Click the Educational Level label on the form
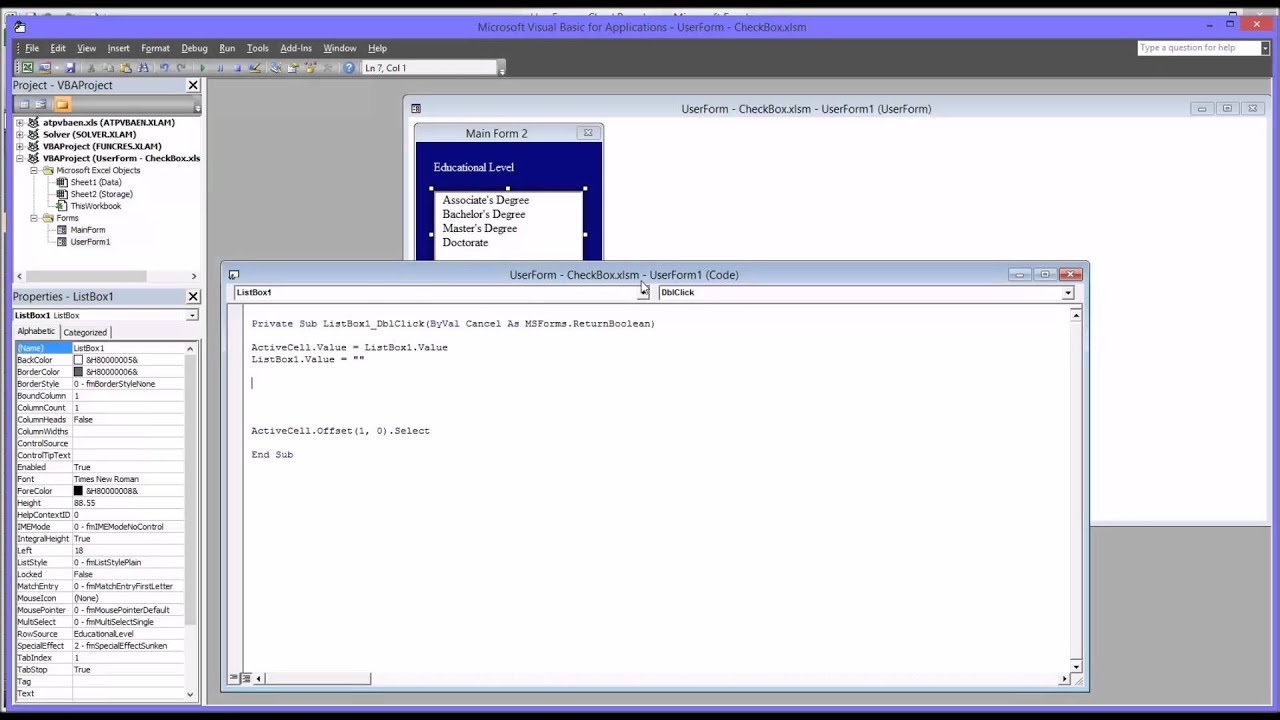 click(x=474, y=168)
